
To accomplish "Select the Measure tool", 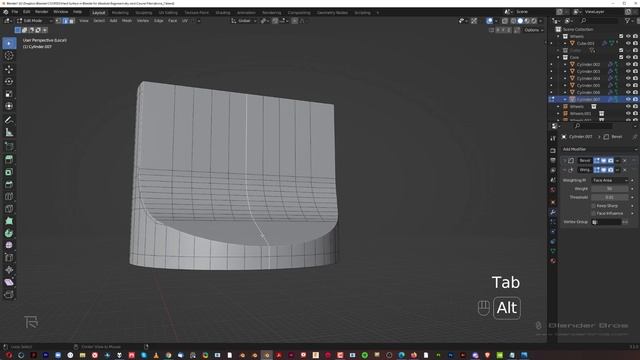I will click(x=9, y=132).
